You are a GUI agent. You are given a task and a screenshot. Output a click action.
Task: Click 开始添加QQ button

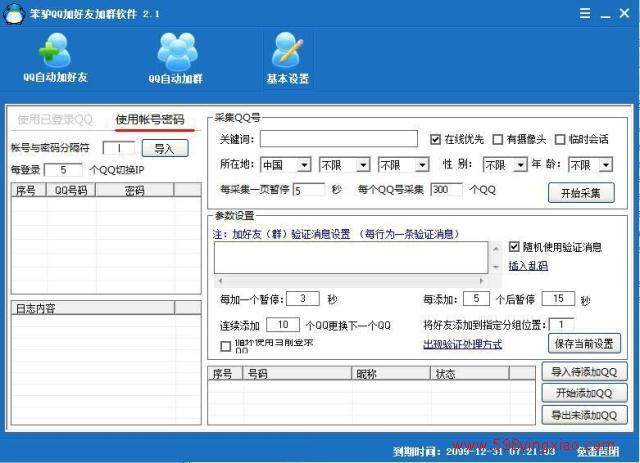tap(584, 393)
